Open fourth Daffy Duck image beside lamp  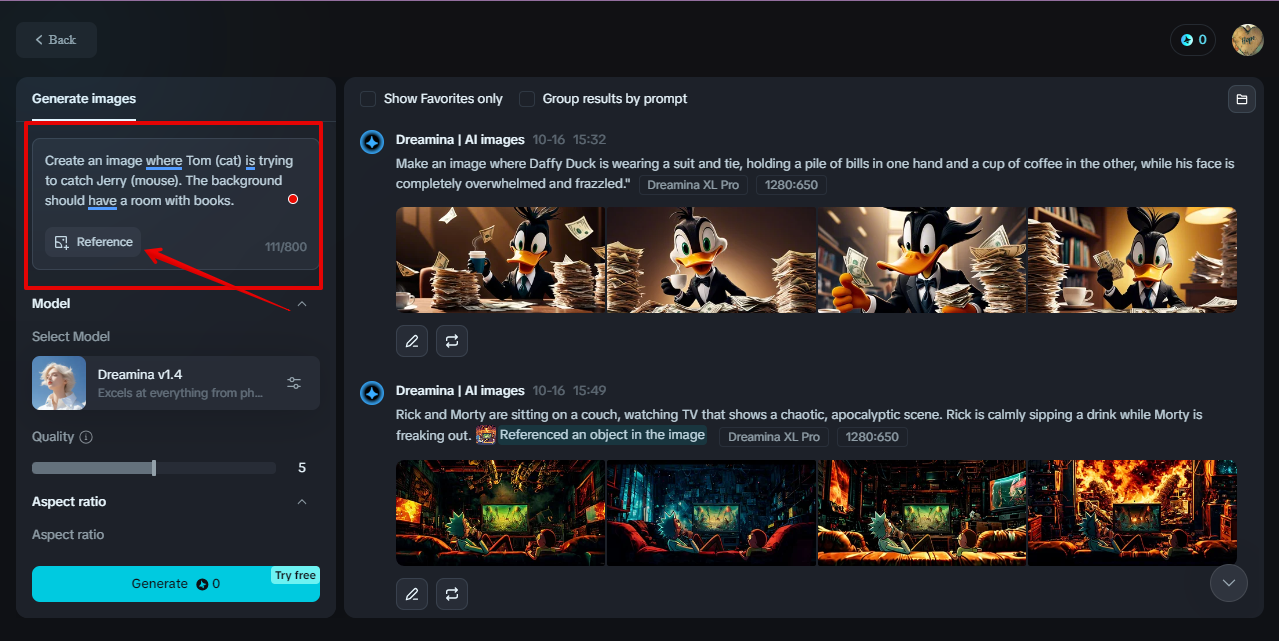(1132, 260)
